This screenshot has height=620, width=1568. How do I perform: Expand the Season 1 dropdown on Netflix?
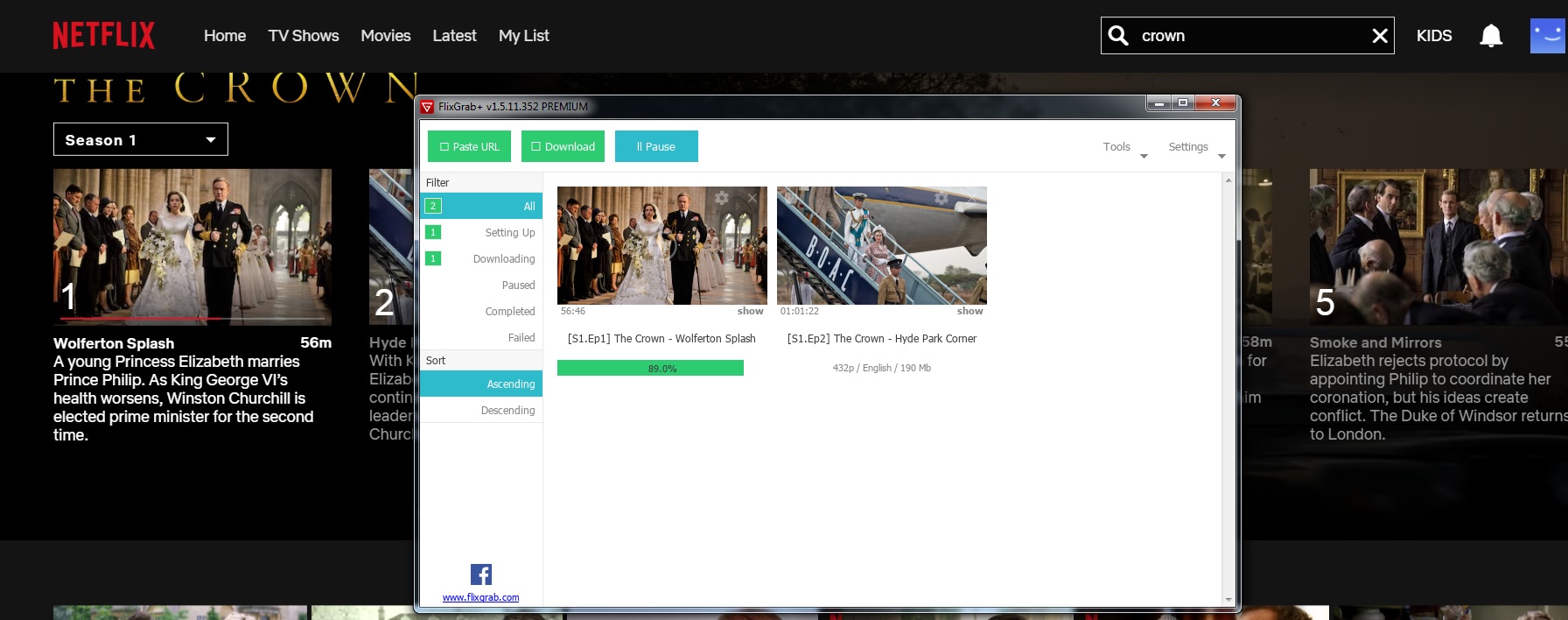(x=141, y=139)
